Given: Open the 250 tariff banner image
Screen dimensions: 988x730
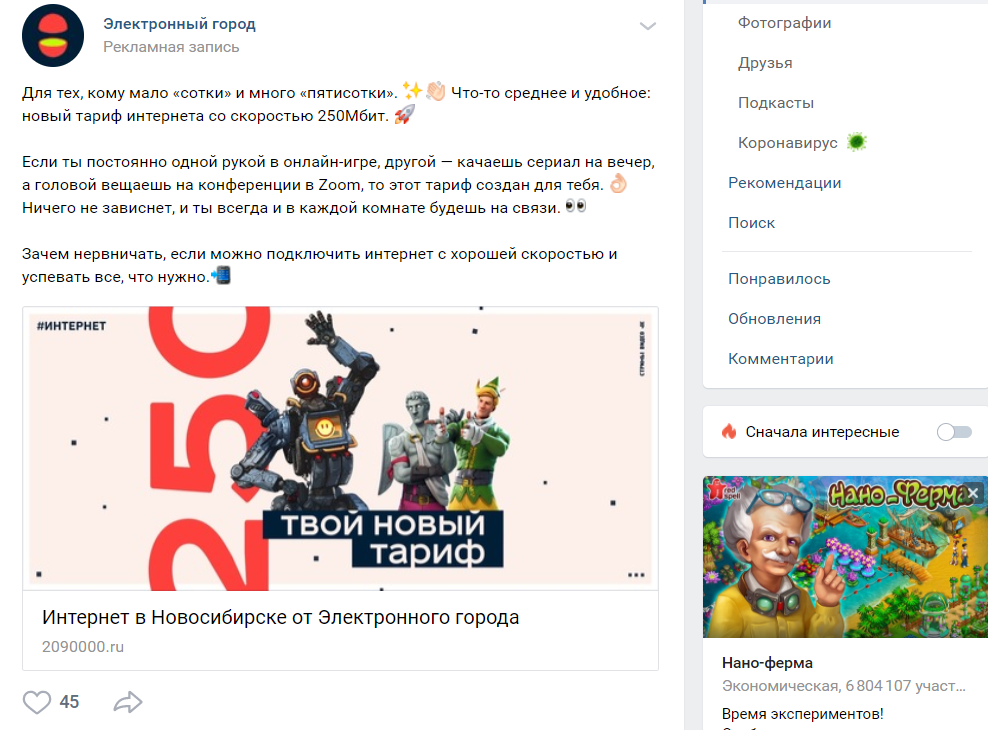Looking at the screenshot, I should tap(340, 448).
